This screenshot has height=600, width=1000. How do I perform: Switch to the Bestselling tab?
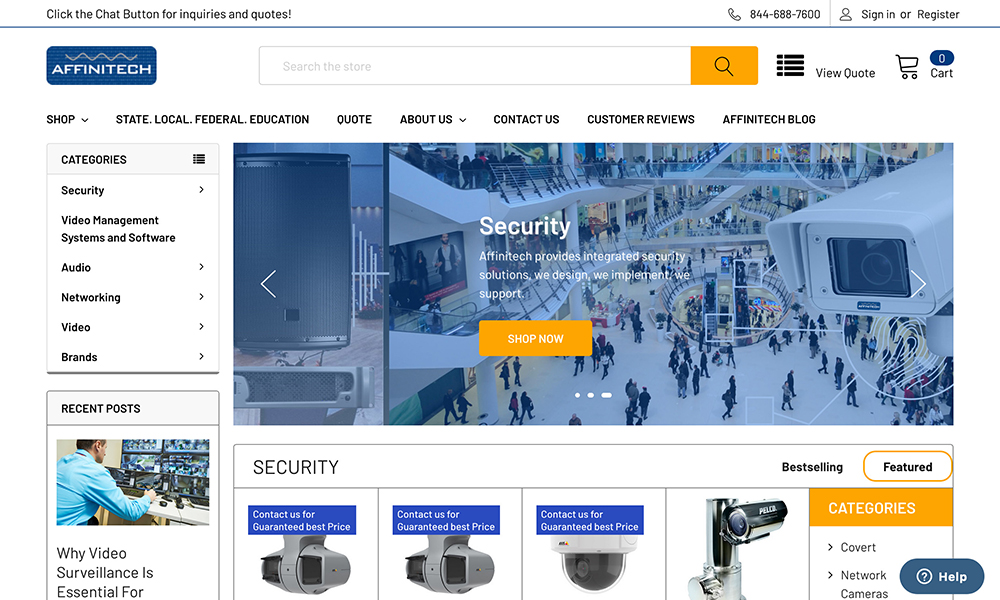click(x=812, y=467)
